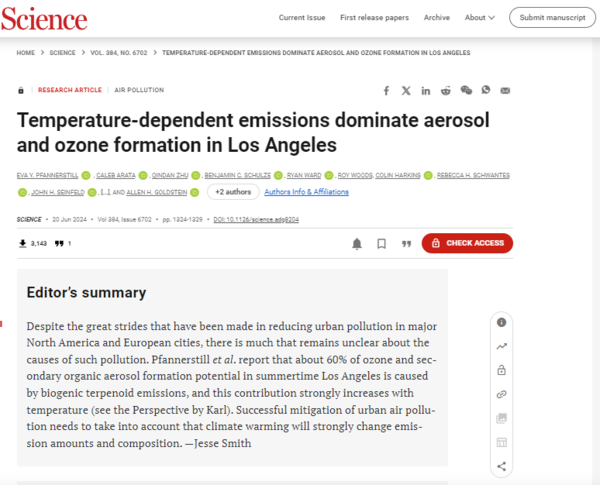Open the info icon in side panel
This screenshot has width=600, height=485.
(501, 322)
